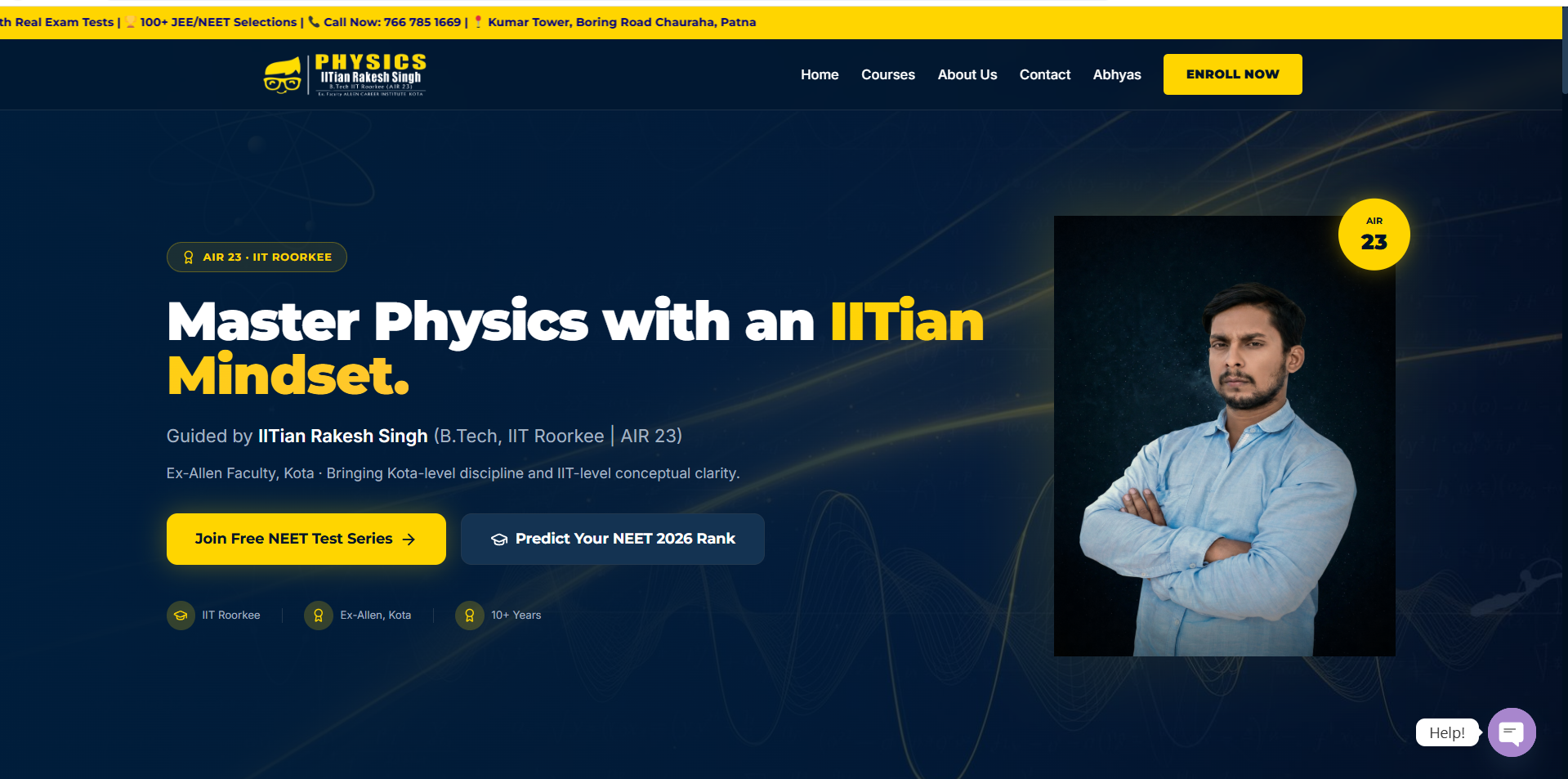Click the 'Master Physics with an IITian Mindset.' heading
The width and height of the screenshot is (1568, 779).
click(575, 347)
